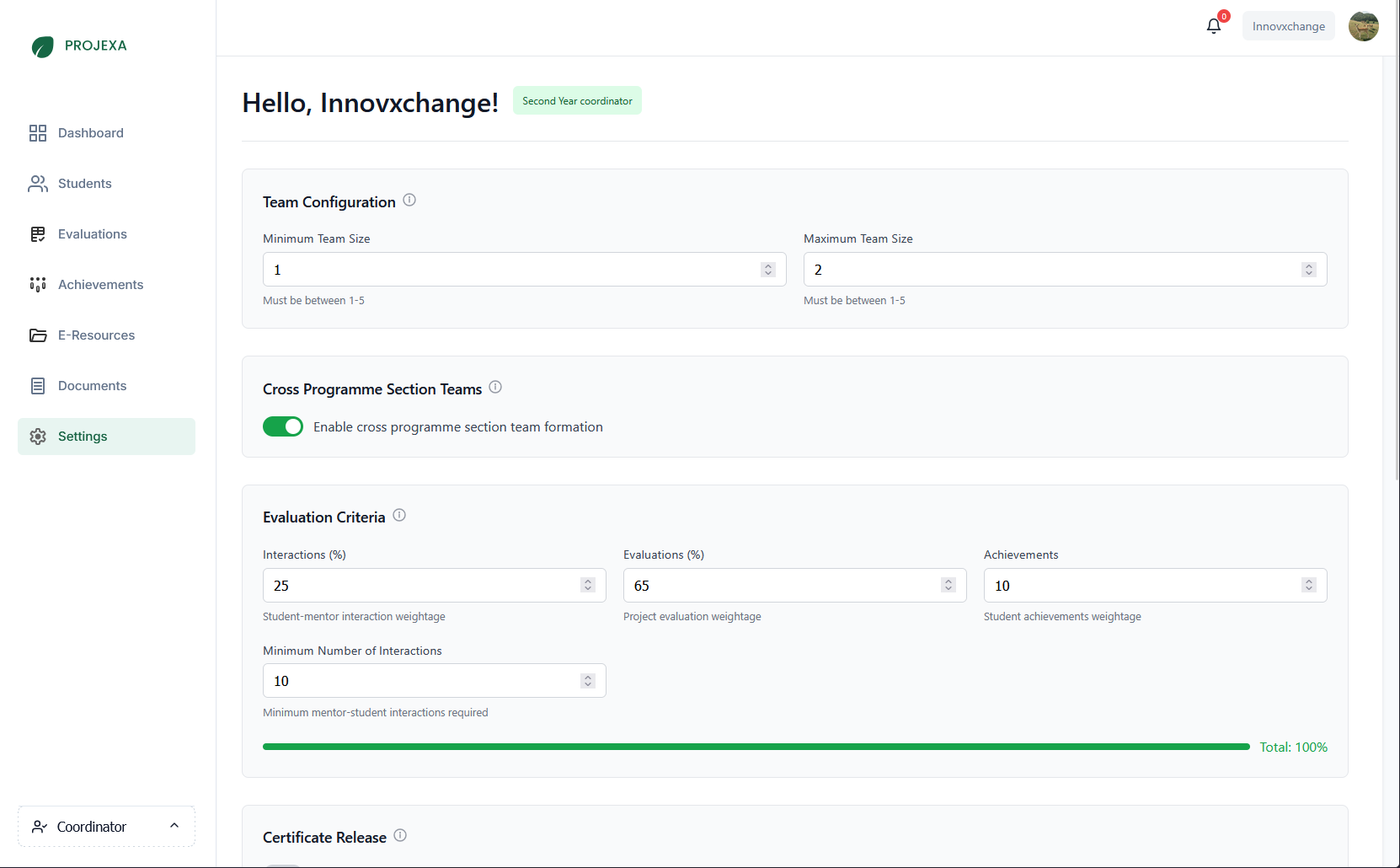Click the Innovxchange account button
The image size is (1400, 868).
coord(1288,26)
